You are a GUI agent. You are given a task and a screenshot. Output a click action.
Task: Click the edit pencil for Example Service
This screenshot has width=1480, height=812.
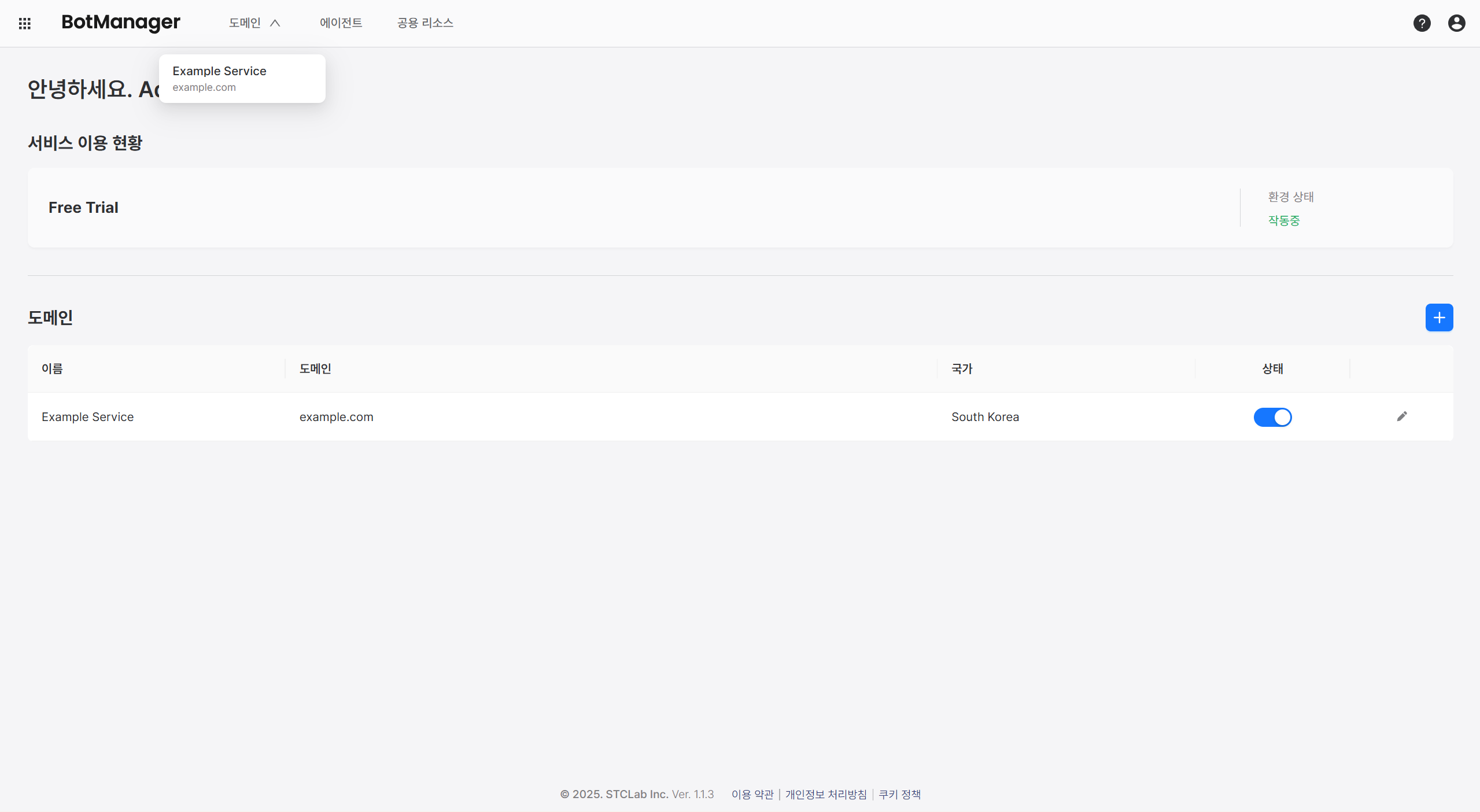point(1402,416)
